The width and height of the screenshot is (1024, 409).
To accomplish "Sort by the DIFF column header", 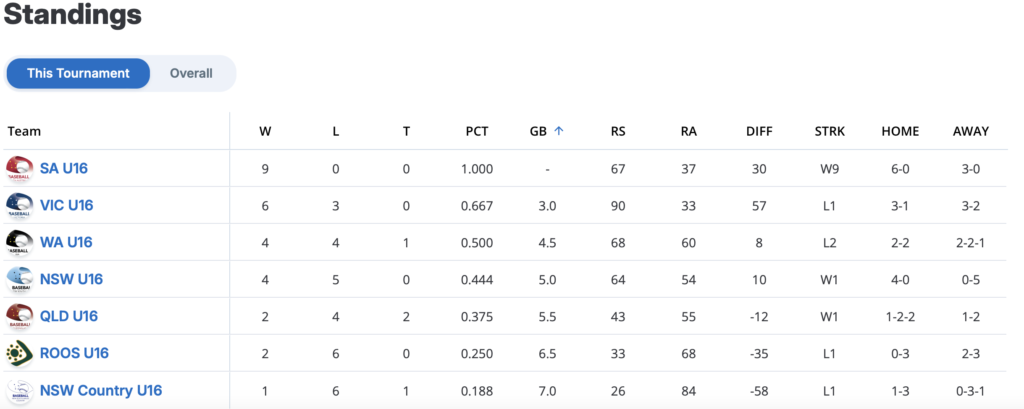I will pyautogui.click(x=759, y=131).
